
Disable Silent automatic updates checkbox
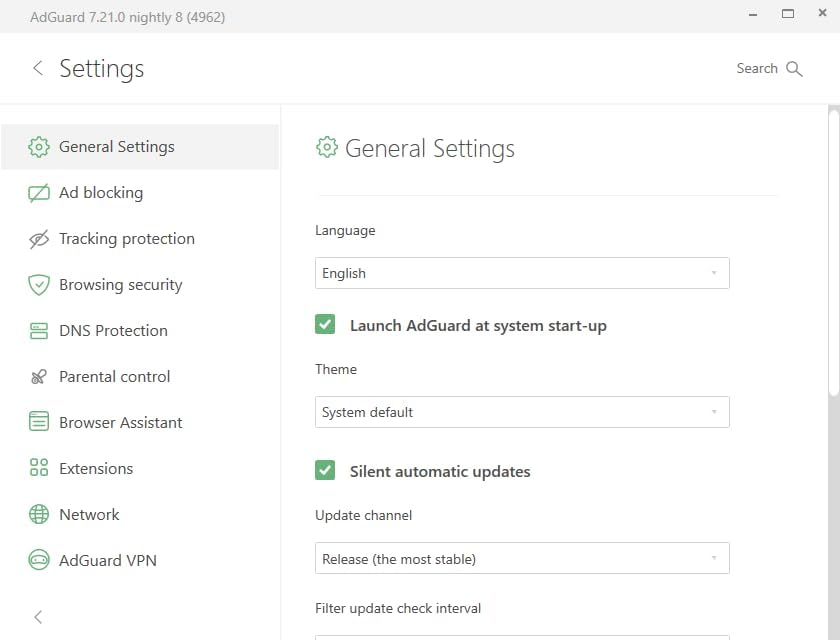pyautogui.click(x=325, y=471)
